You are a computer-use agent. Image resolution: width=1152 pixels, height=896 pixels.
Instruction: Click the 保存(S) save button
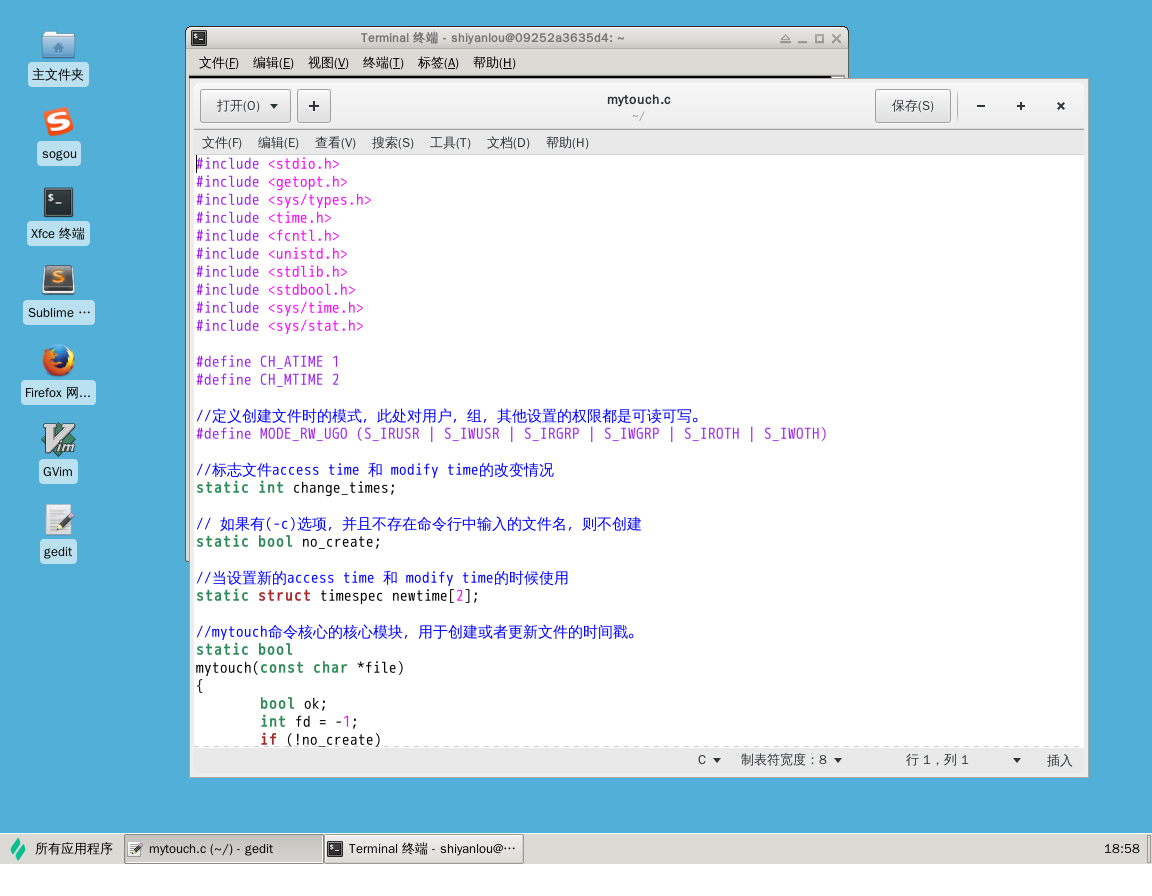tap(912, 106)
